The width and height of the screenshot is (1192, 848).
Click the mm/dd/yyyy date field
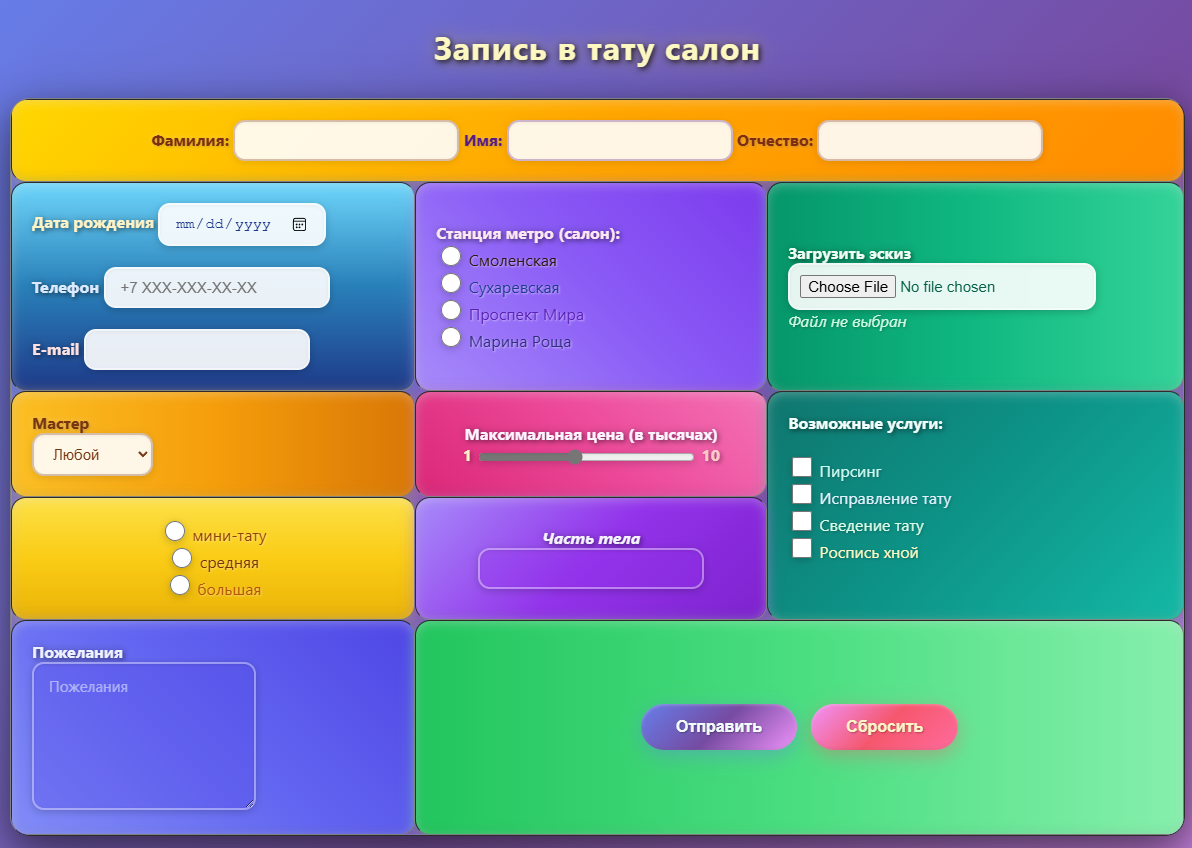(x=242, y=224)
